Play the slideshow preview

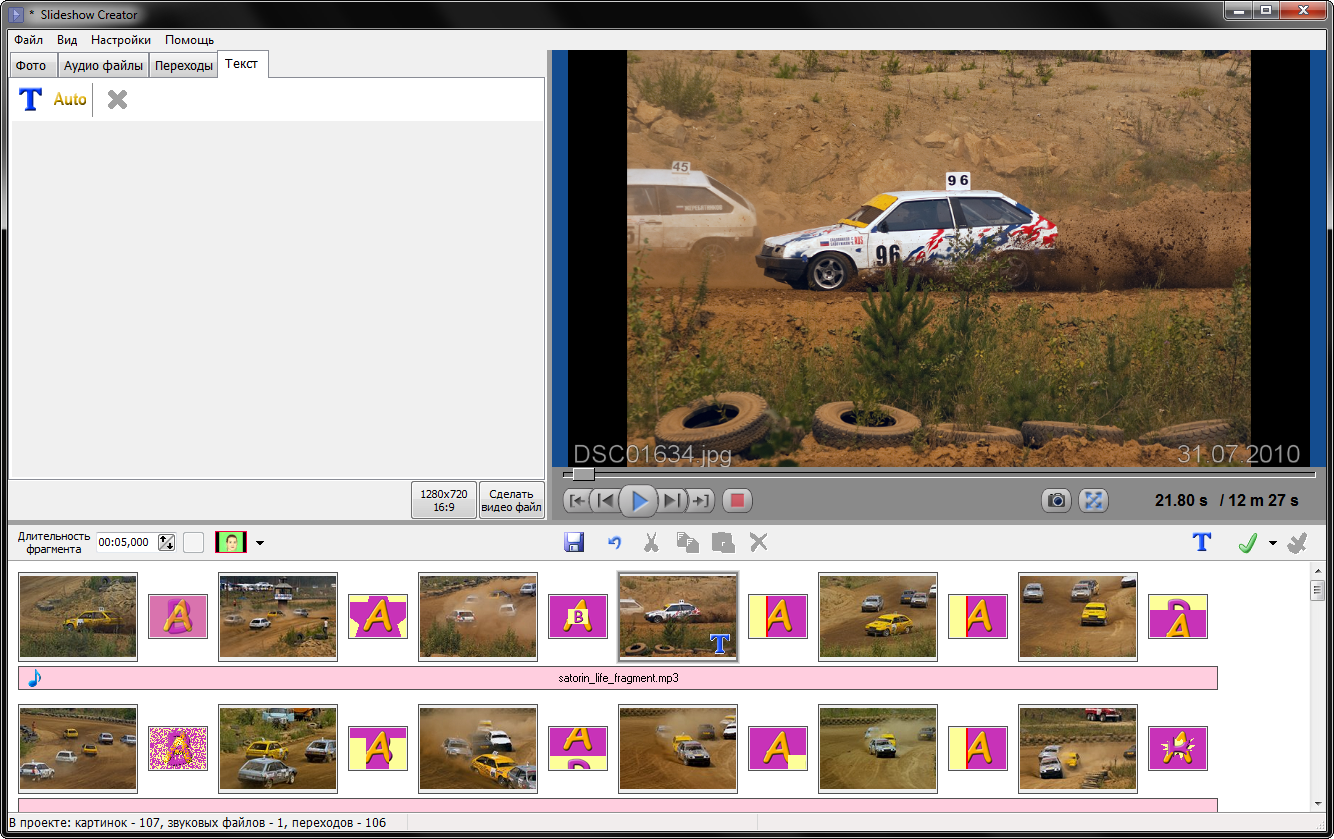coord(639,500)
